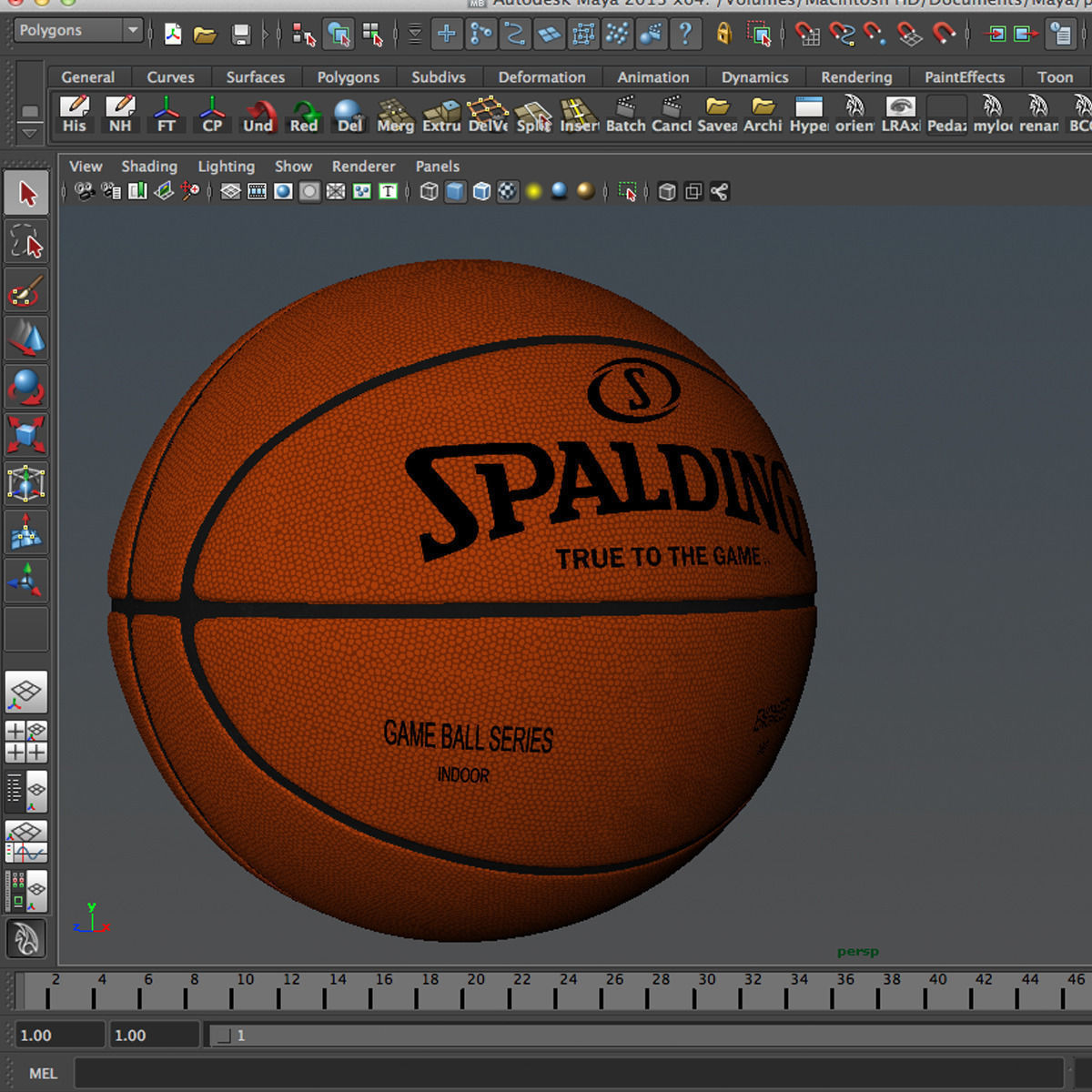This screenshot has width=1092, height=1092.
Task: Click the CP center pivot shelf icon
Action: point(212,115)
